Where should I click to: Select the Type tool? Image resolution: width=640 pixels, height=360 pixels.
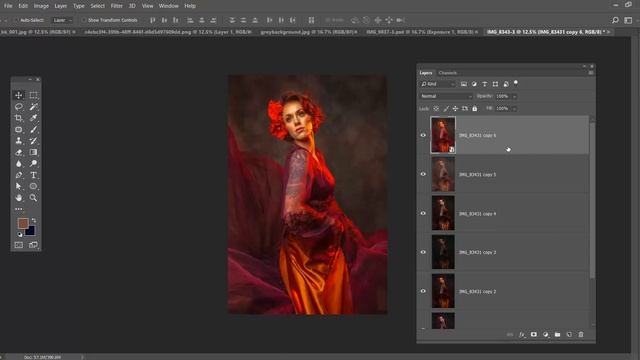tap(33, 175)
